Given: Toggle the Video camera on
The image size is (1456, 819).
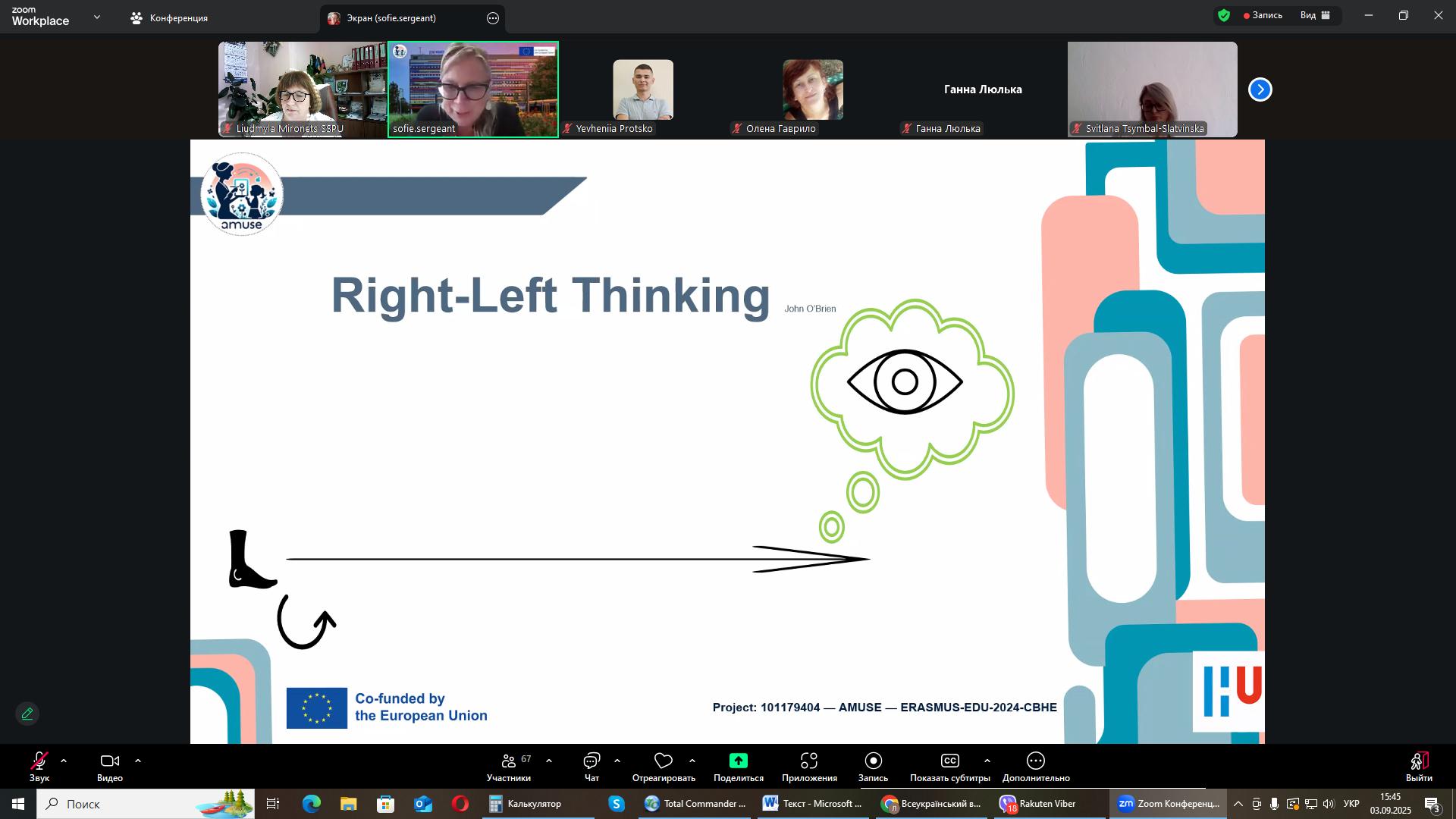Looking at the screenshot, I should 110,761.
